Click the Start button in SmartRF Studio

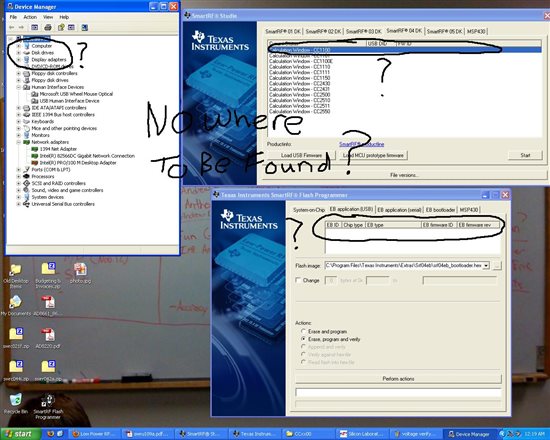click(x=525, y=155)
